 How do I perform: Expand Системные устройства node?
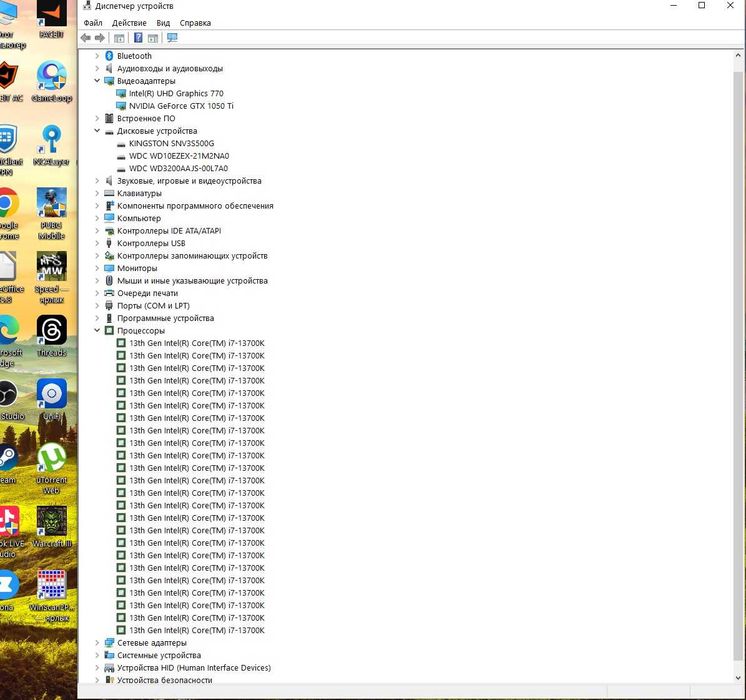click(x=97, y=655)
